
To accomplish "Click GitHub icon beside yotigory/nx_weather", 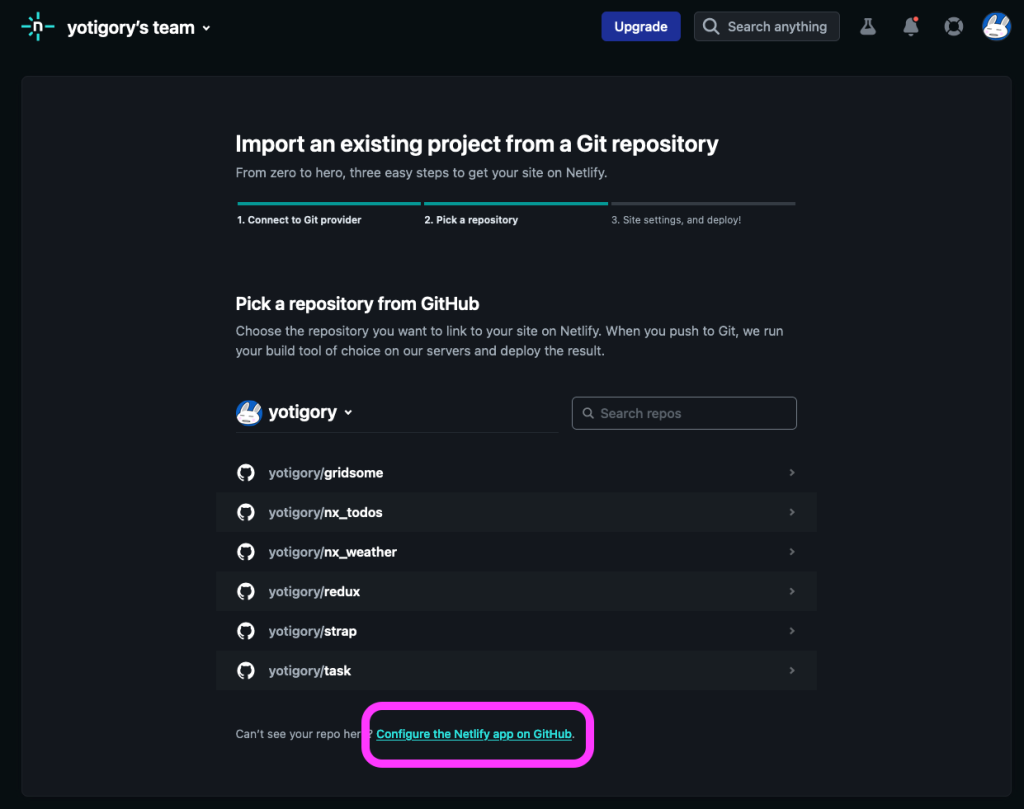I will coord(246,552).
